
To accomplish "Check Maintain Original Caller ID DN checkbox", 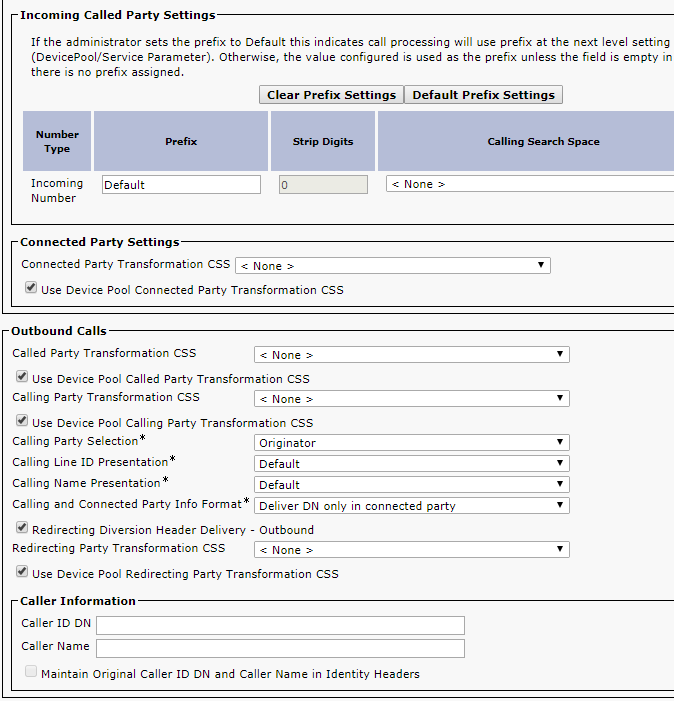I will coord(31,671).
